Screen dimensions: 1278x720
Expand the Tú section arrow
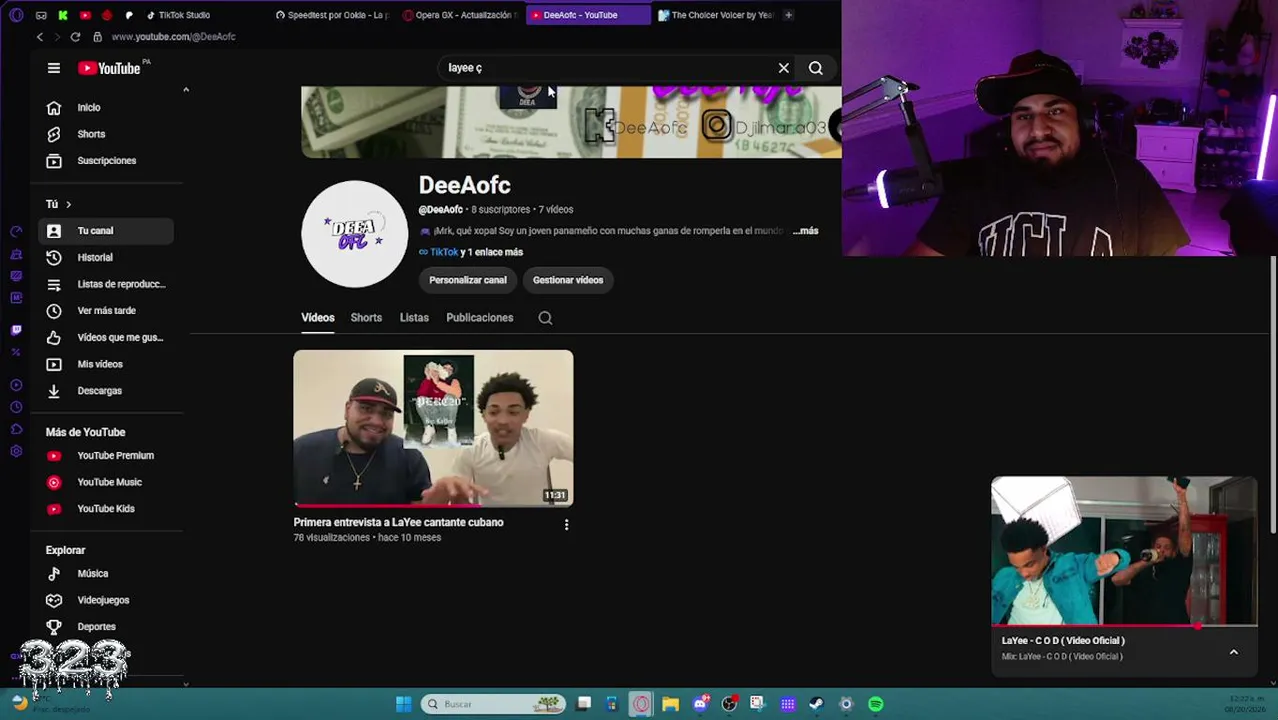[x=68, y=204]
